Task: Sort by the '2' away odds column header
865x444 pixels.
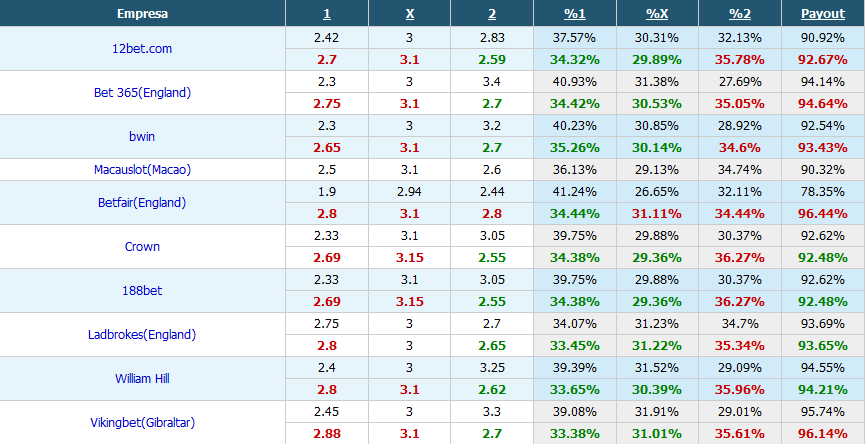Action: click(x=492, y=14)
